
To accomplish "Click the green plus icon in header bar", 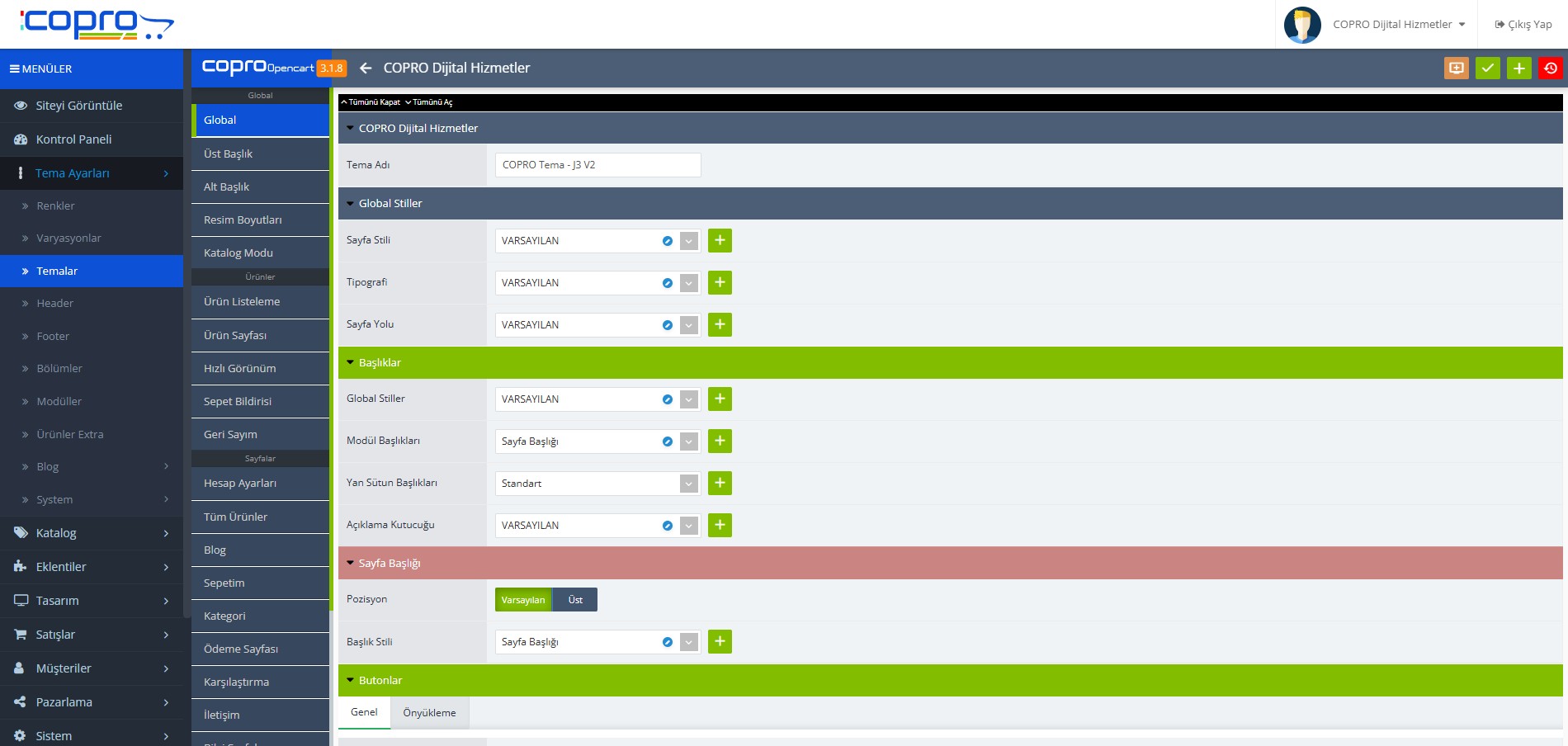I will [1518, 68].
